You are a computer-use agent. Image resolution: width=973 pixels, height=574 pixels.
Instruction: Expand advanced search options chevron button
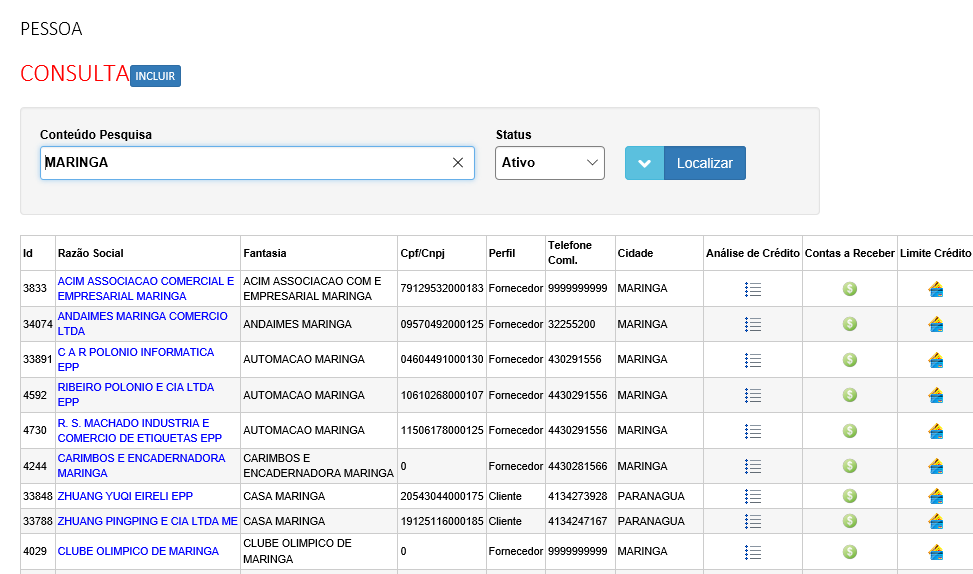coord(644,163)
